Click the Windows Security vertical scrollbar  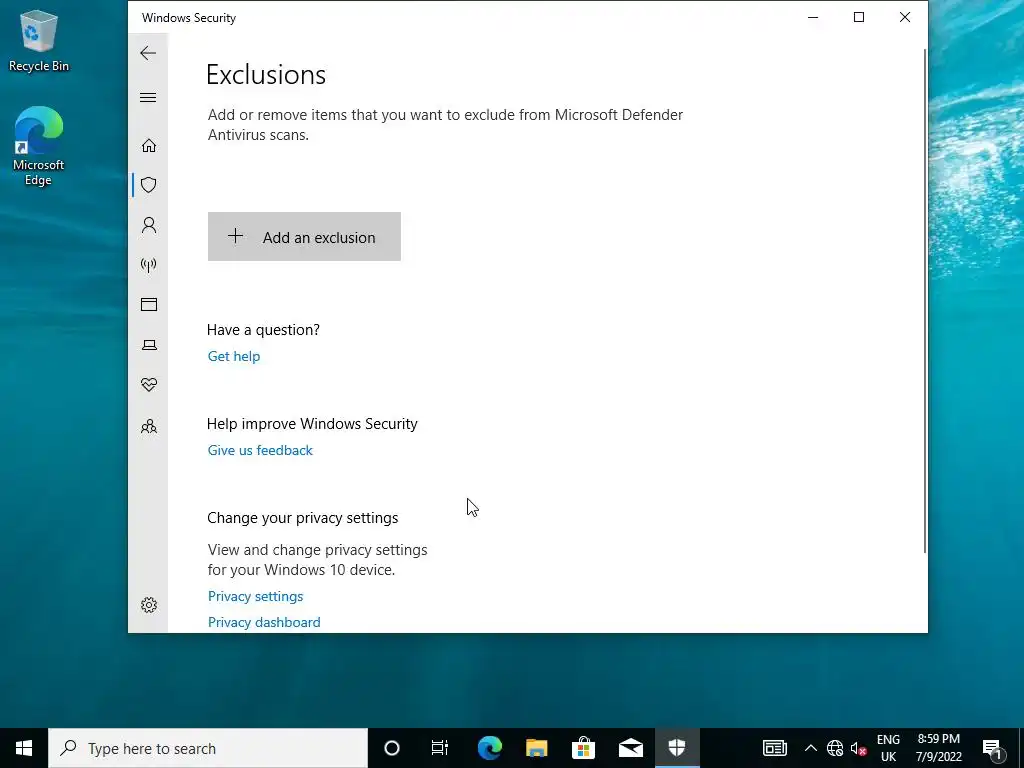tap(925, 300)
